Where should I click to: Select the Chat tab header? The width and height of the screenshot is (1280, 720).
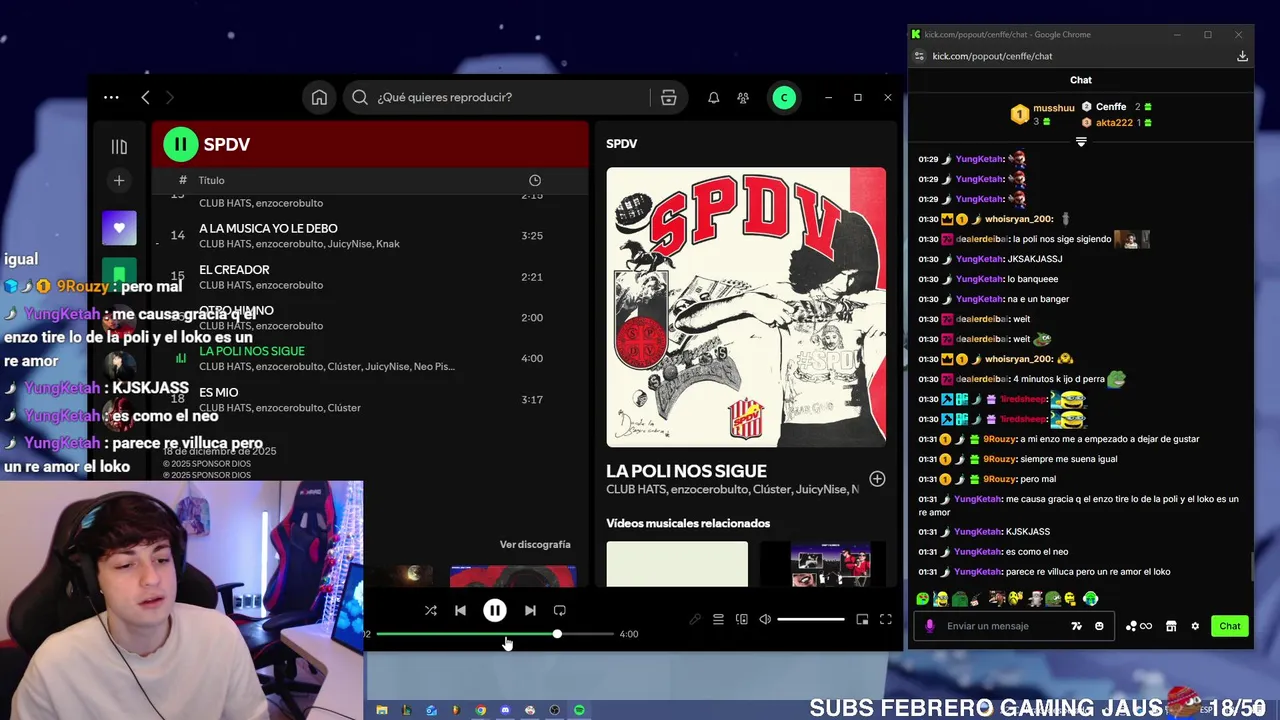[1081, 80]
